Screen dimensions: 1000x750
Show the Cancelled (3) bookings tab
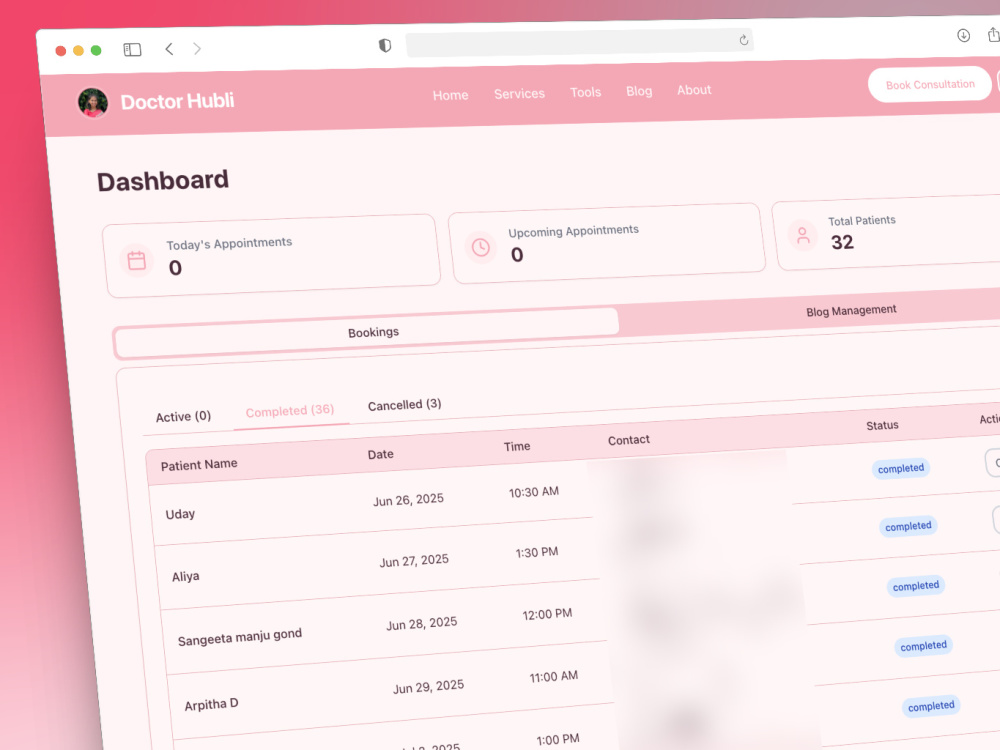404,405
